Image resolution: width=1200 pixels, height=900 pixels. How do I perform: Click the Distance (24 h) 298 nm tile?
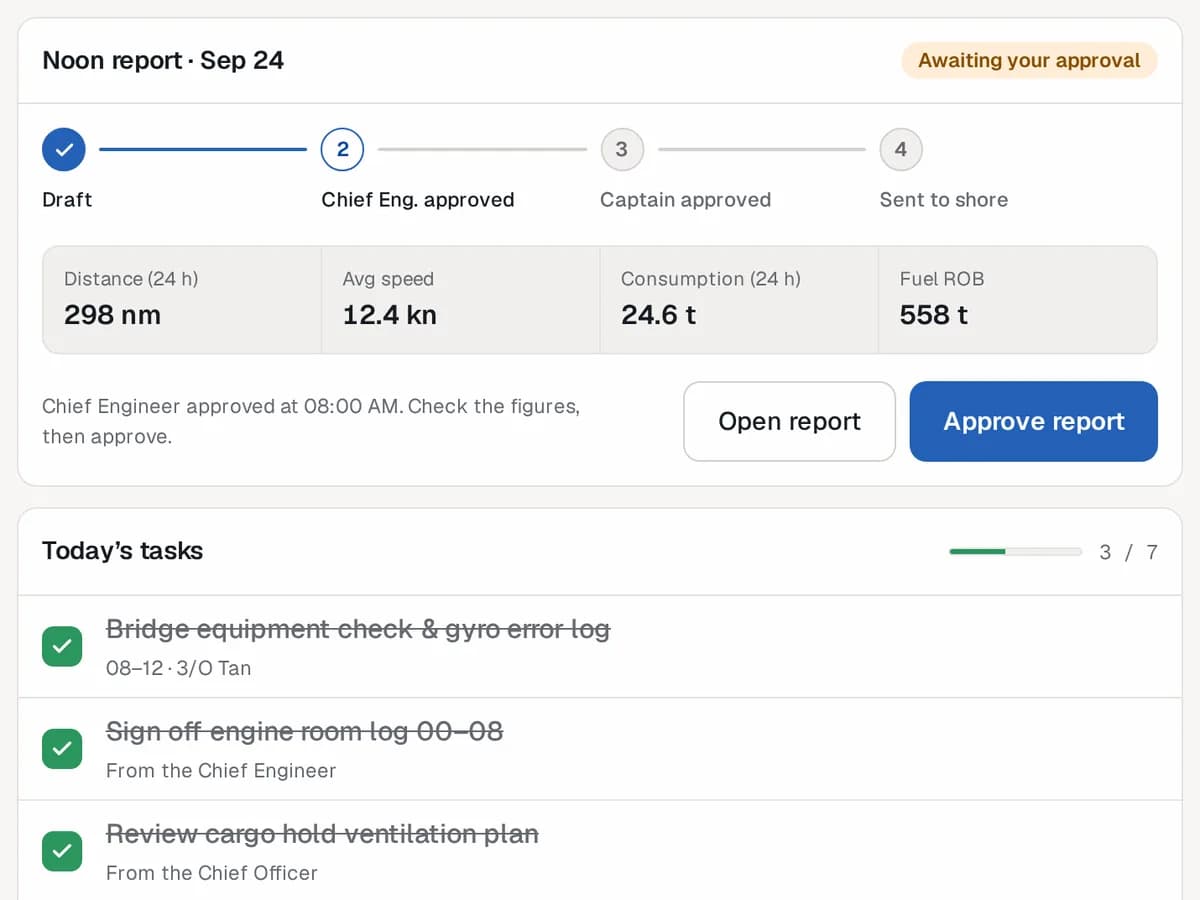pyautogui.click(x=182, y=299)
